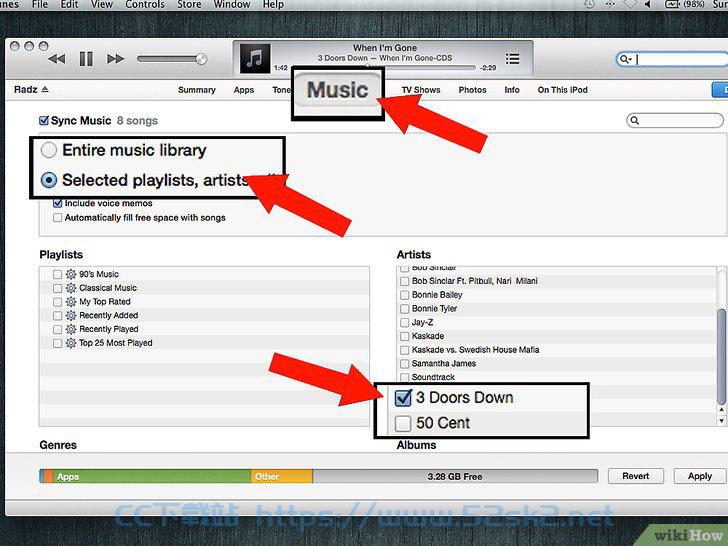Click the music note album artwork

(254, 58)
